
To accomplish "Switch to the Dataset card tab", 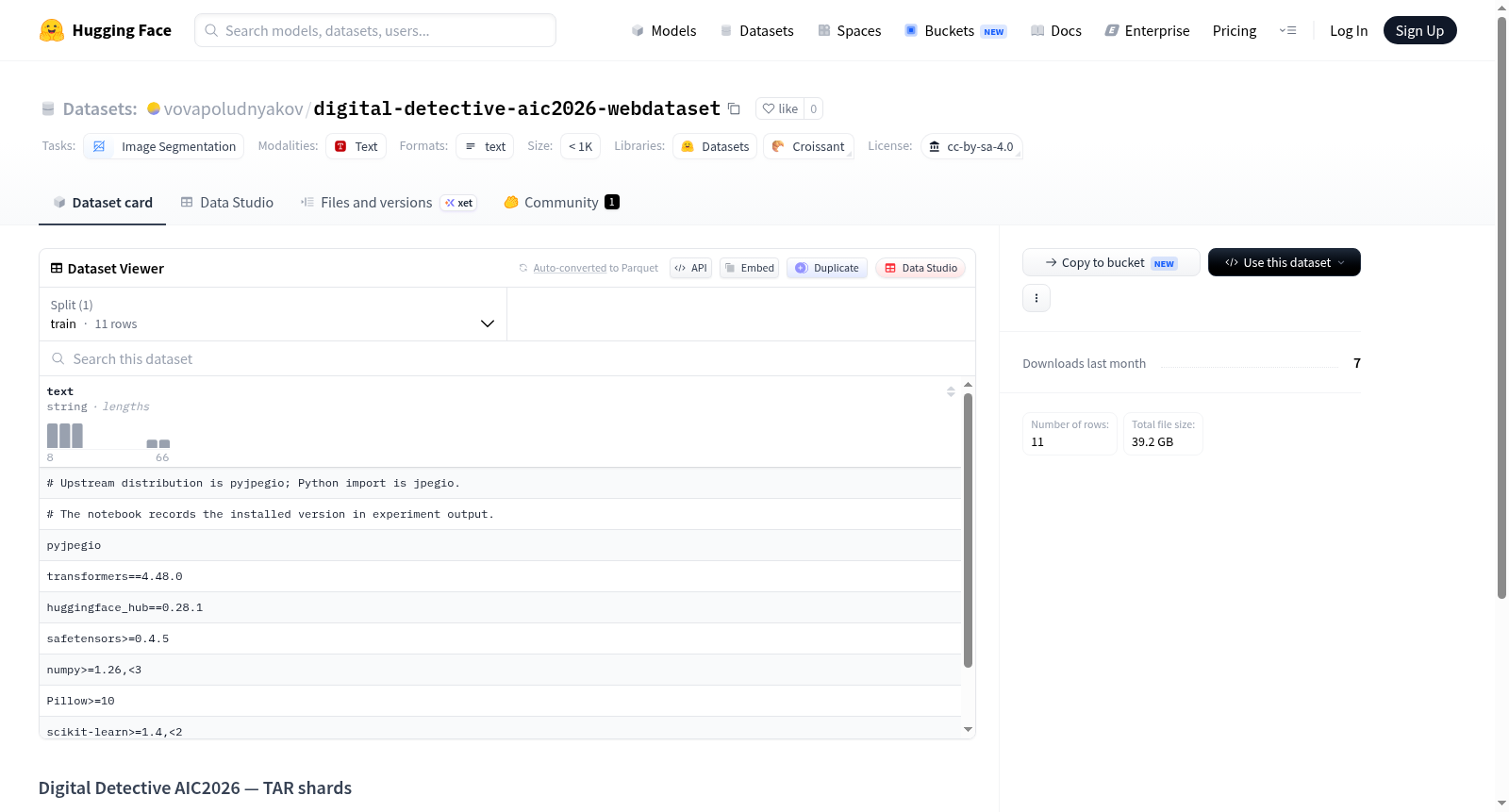I will coord(102,202).
